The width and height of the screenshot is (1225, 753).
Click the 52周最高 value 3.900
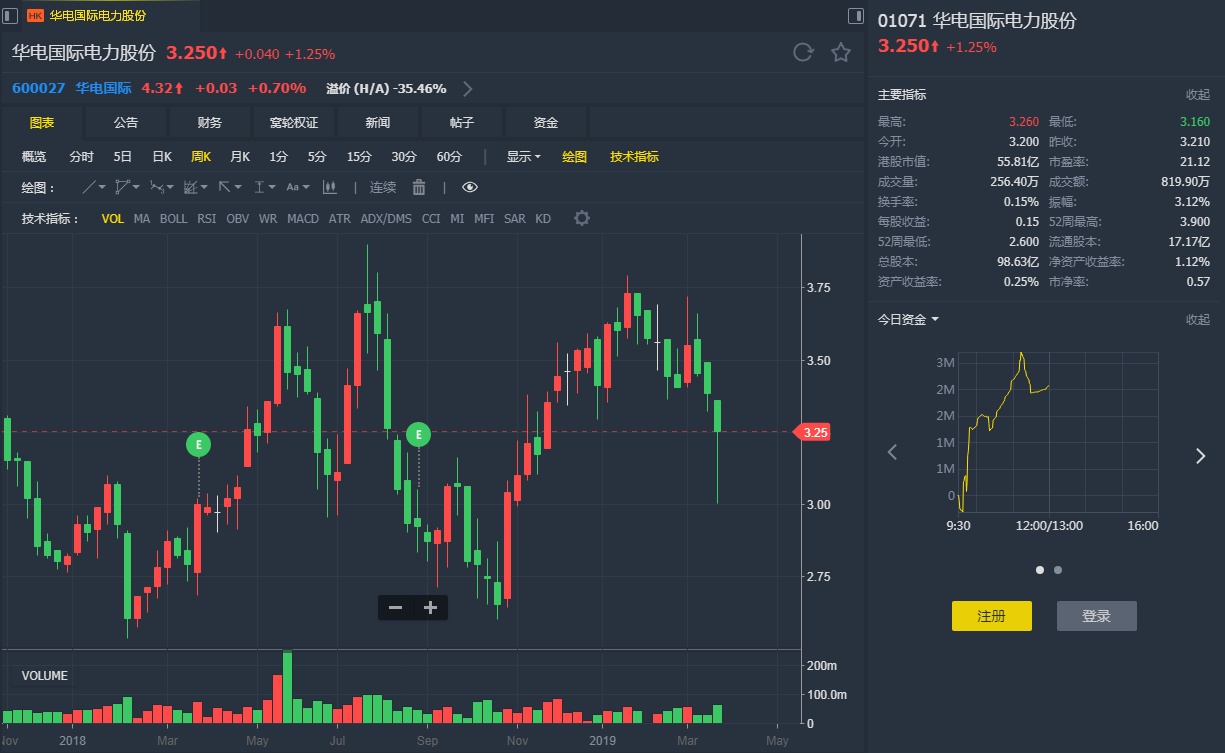1193,222
